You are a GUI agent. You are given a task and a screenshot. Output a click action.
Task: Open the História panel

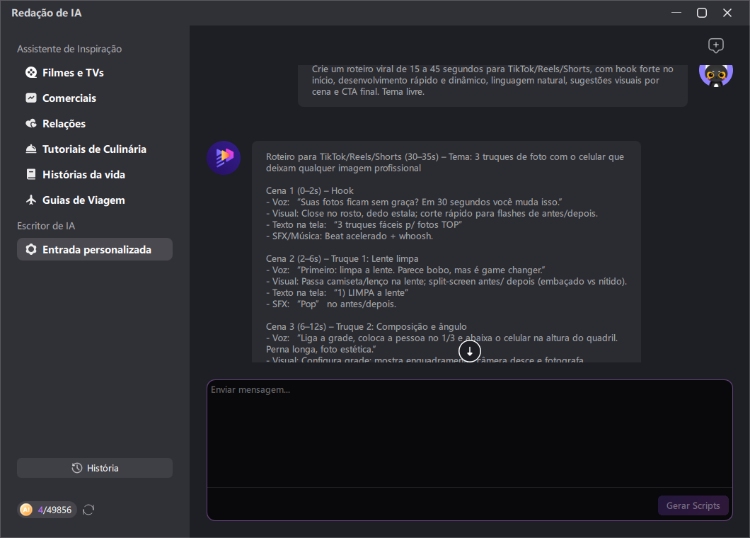pyautogui.click(x=95, y=468)
